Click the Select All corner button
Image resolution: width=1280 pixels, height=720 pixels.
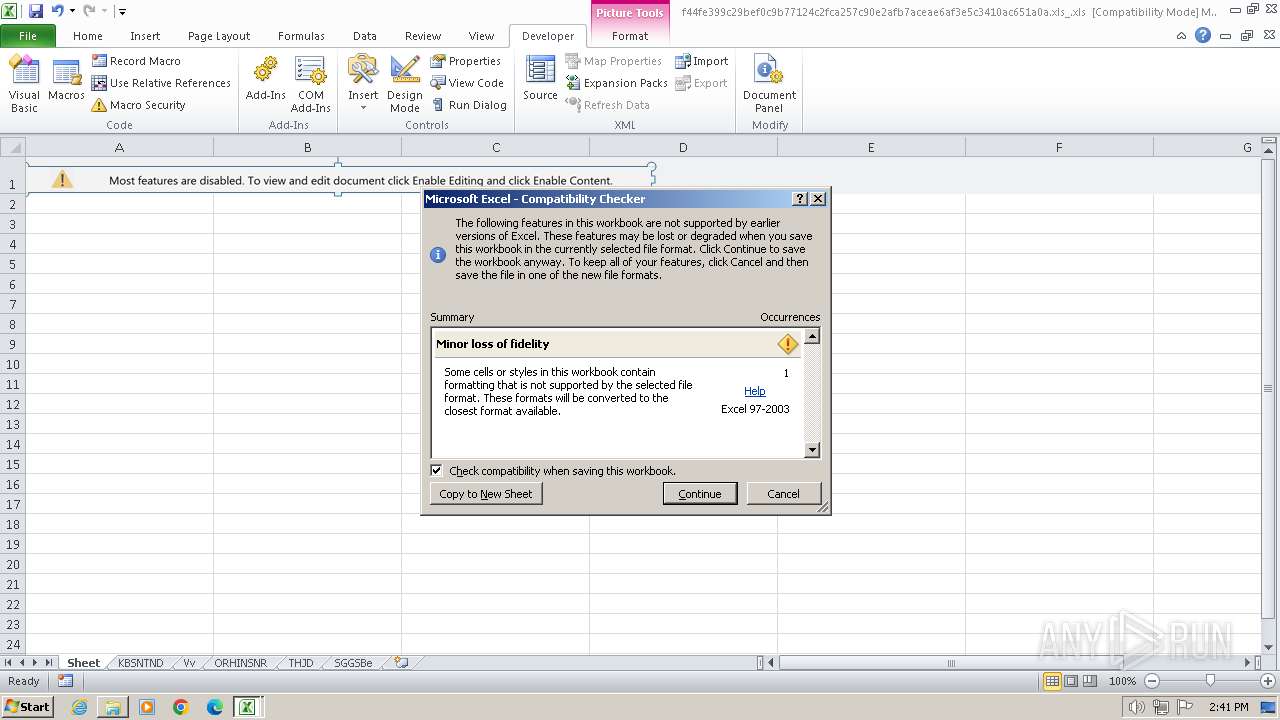tap(12, 147)
